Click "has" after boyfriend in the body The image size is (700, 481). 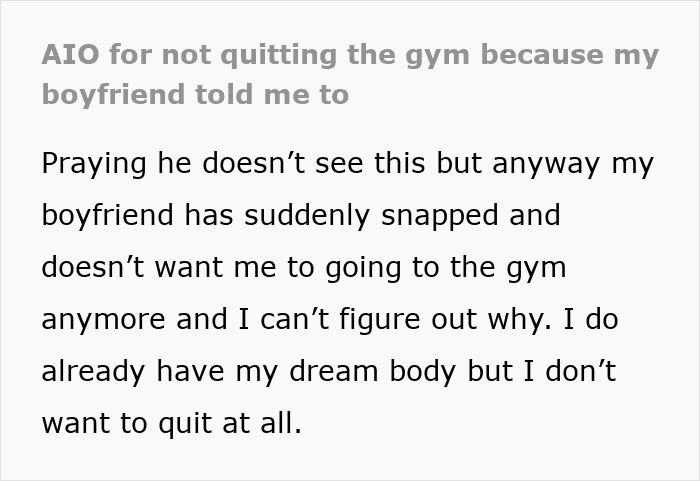tap(209, 215)
